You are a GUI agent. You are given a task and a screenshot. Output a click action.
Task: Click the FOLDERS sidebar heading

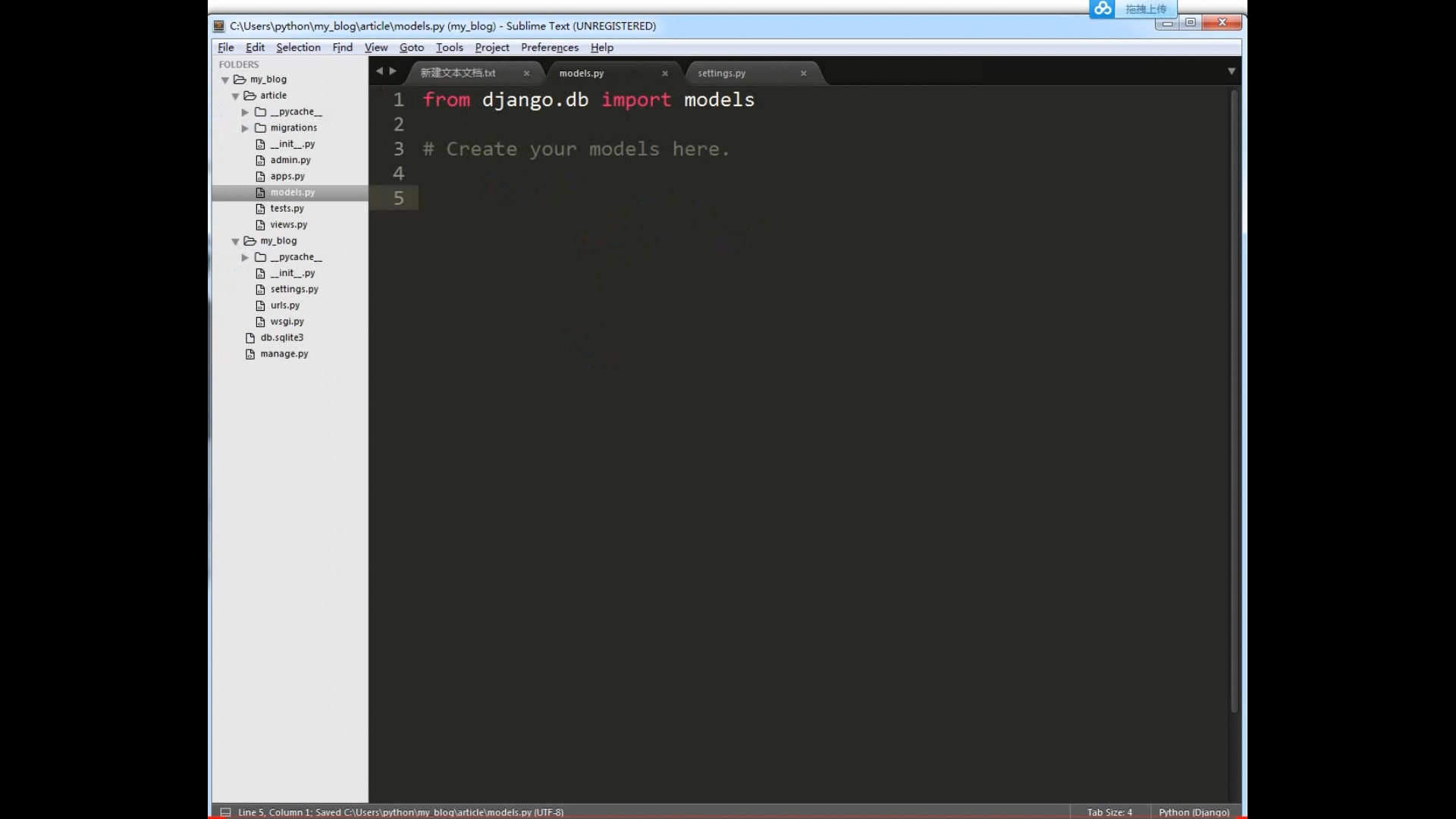(239, 64)
